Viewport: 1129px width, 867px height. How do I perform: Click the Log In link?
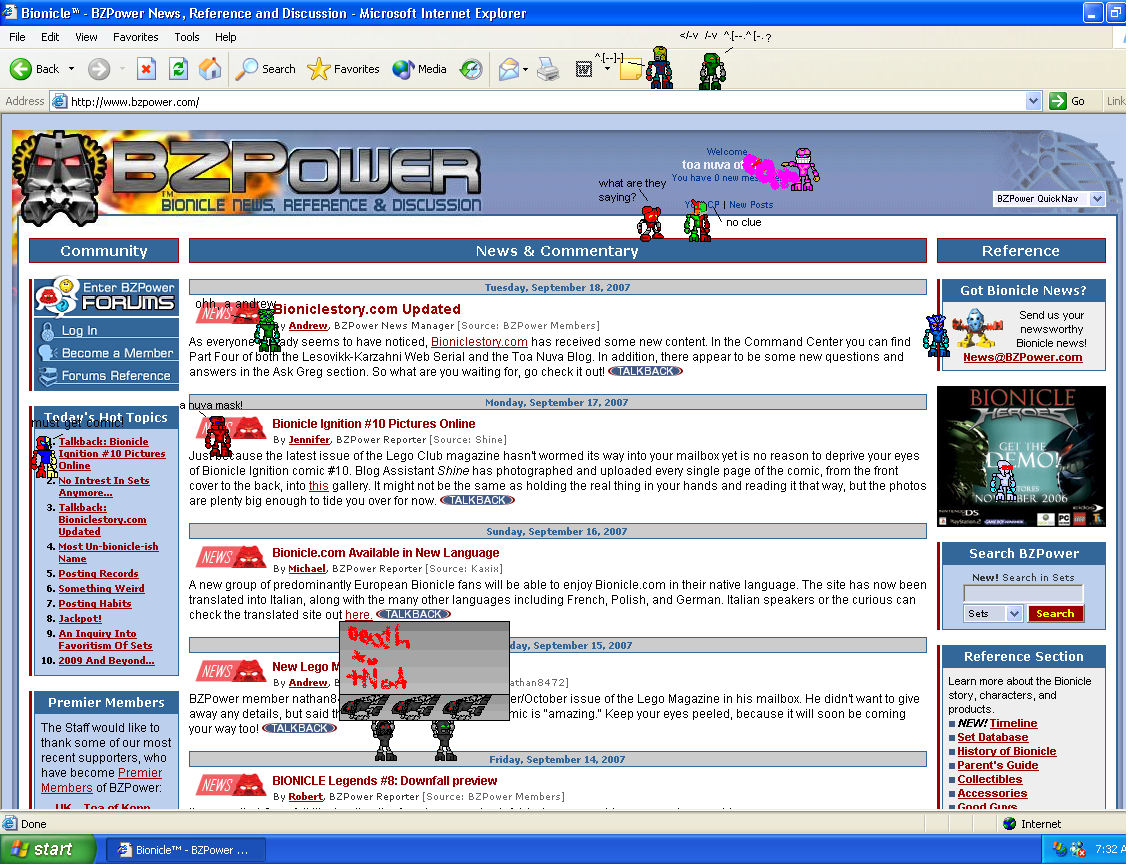coord(79,331)
